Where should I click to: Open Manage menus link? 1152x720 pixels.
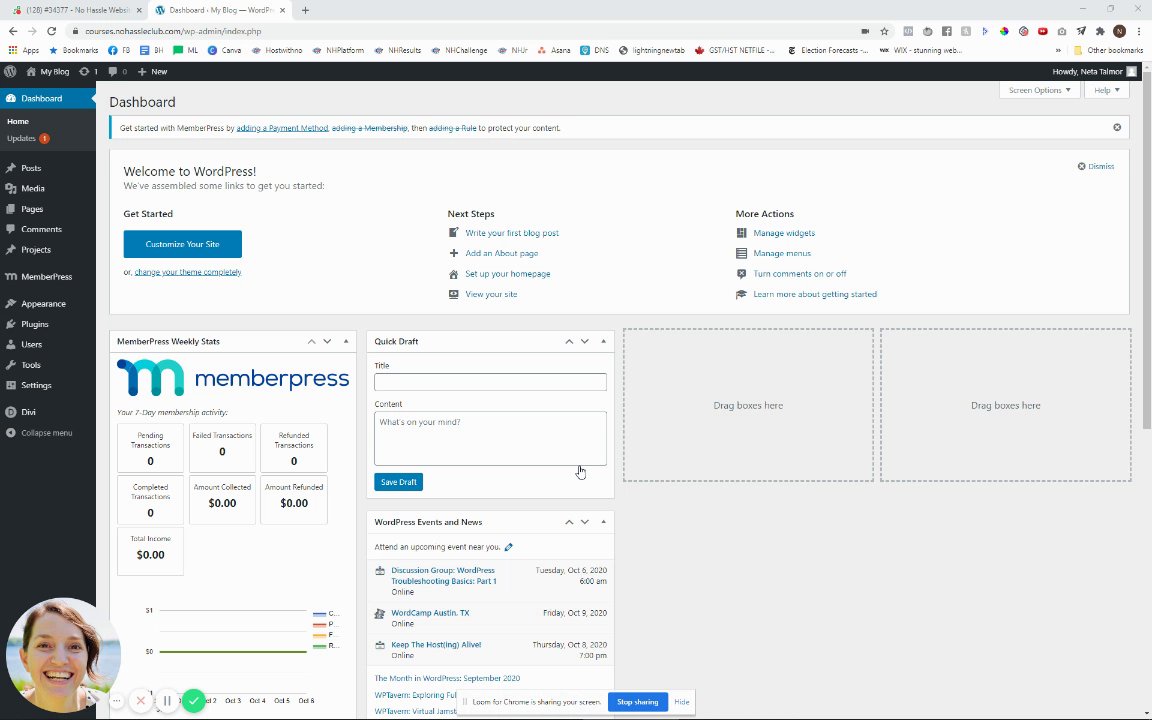[x=782, y=253]
